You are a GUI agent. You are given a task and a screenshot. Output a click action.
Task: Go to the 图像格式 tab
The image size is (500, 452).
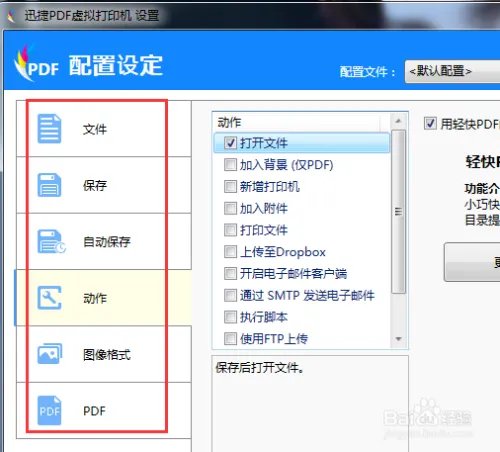point(104,354)
